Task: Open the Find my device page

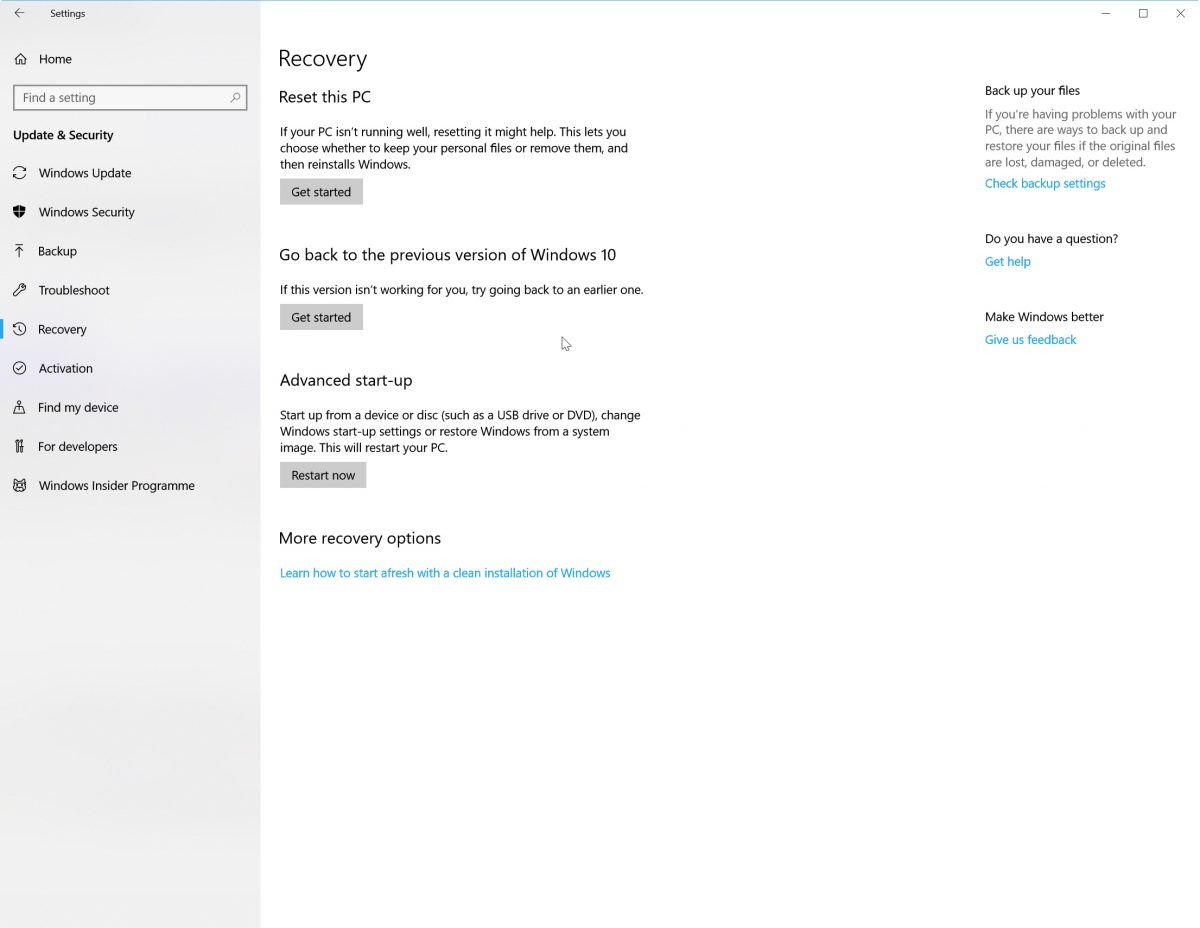Action: click(130, 407)
